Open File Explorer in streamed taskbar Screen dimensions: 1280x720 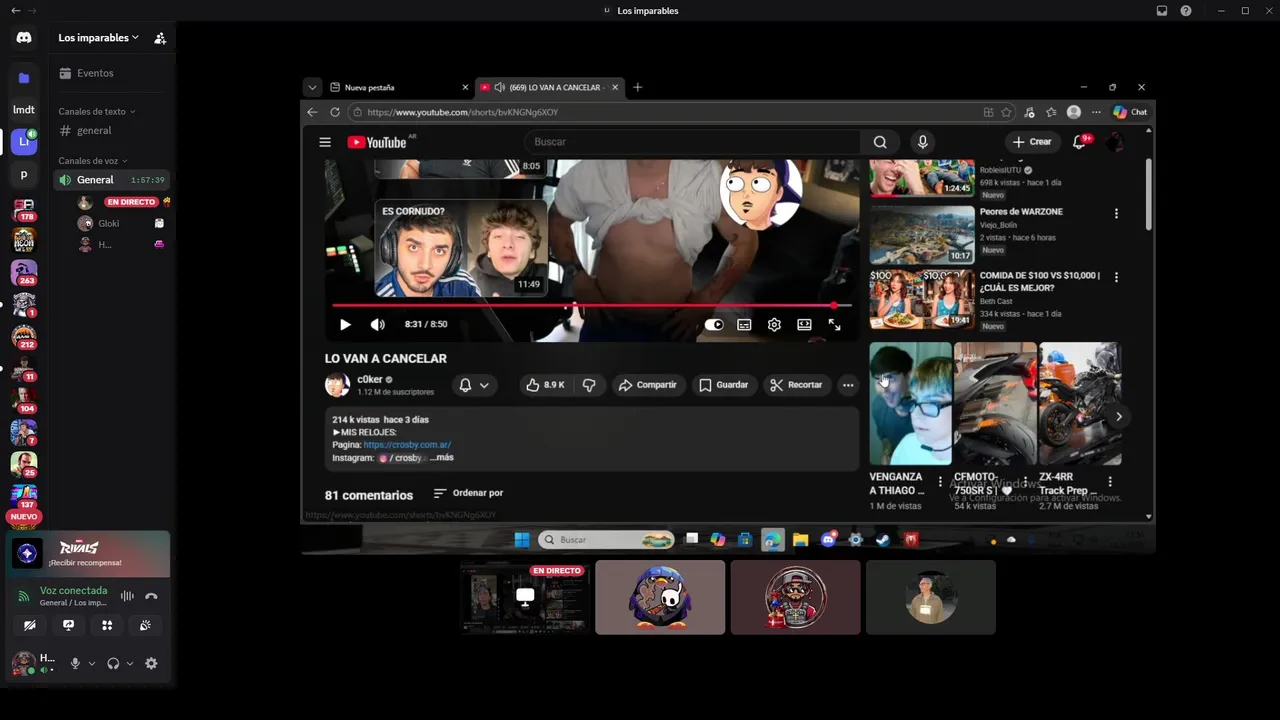tap(800, 540)
